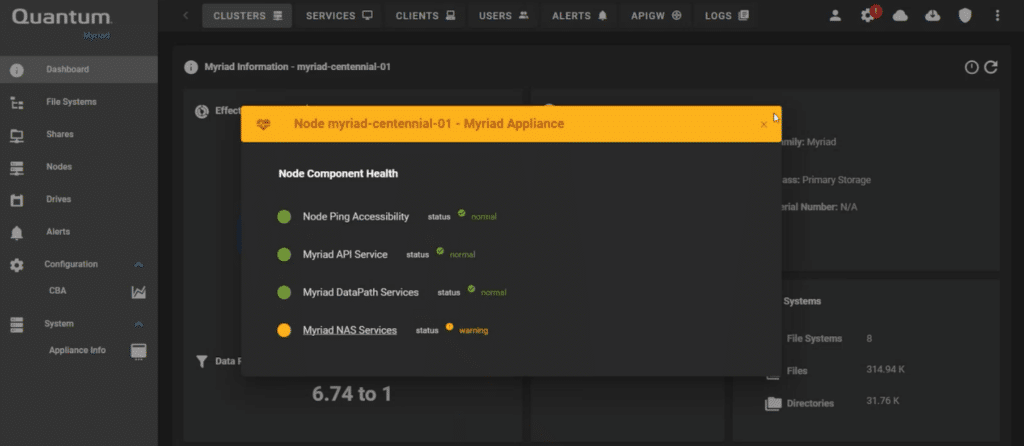
Task: Open the user account icon
Action: pos(835,16)
